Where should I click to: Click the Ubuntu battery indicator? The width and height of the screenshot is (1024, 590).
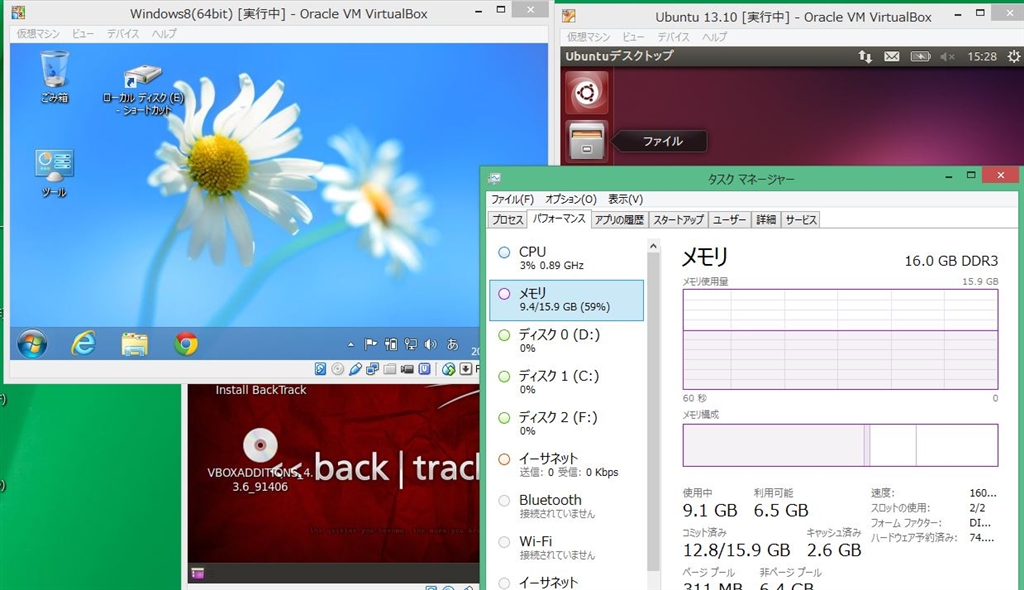[920, 57]
